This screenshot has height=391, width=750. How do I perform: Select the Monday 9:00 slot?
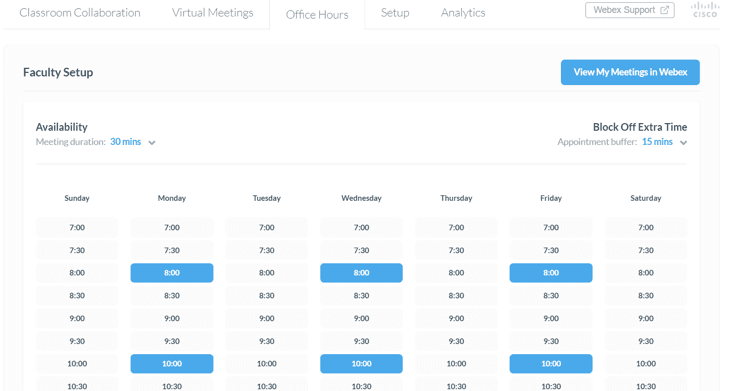(172, 318)
